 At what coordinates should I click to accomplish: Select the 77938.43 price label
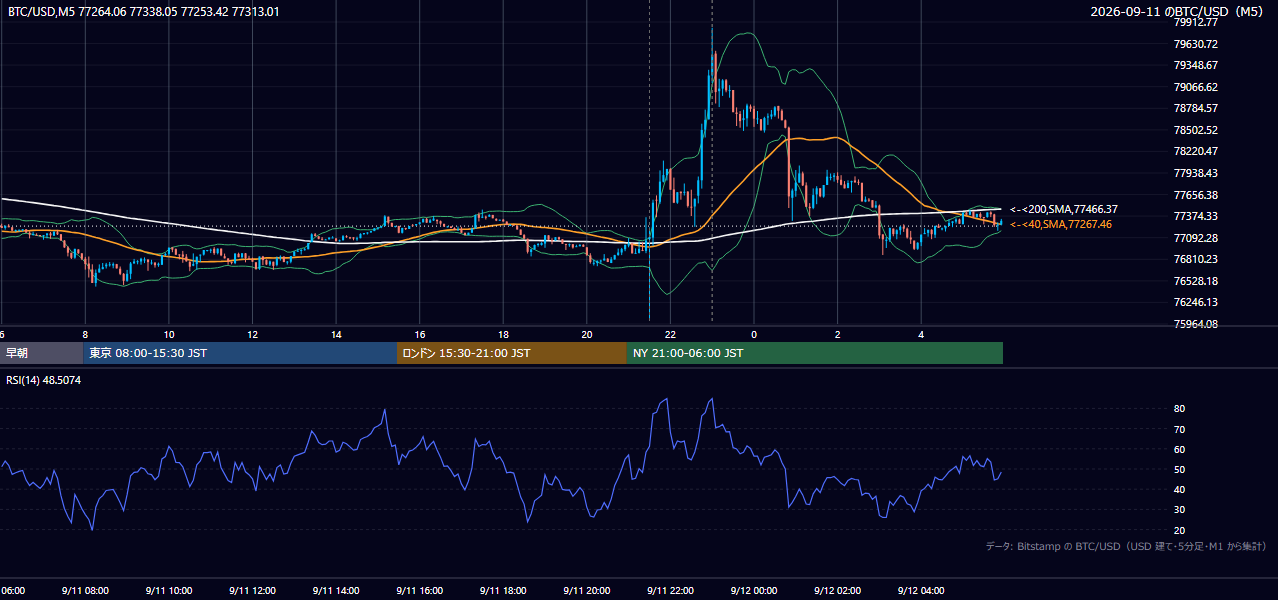click(x=1196, y=173)
